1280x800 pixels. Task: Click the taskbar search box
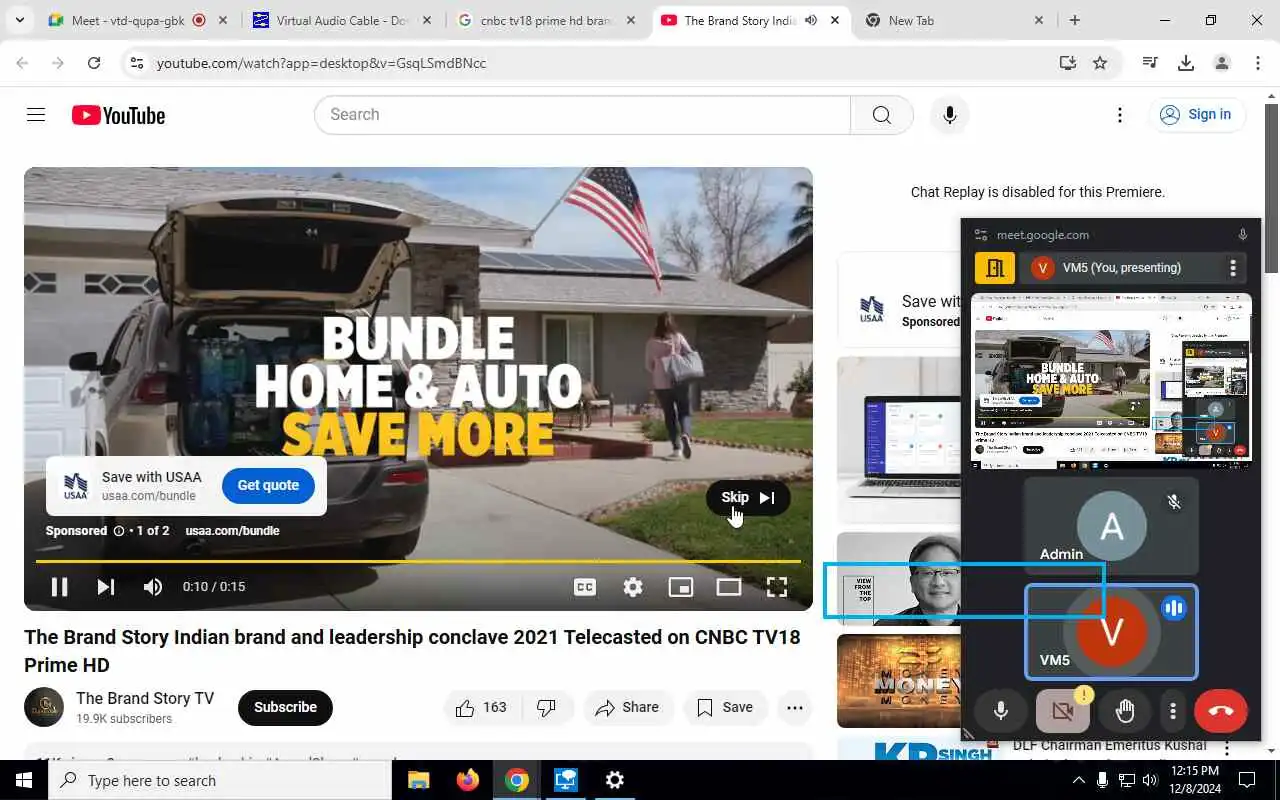220,780
